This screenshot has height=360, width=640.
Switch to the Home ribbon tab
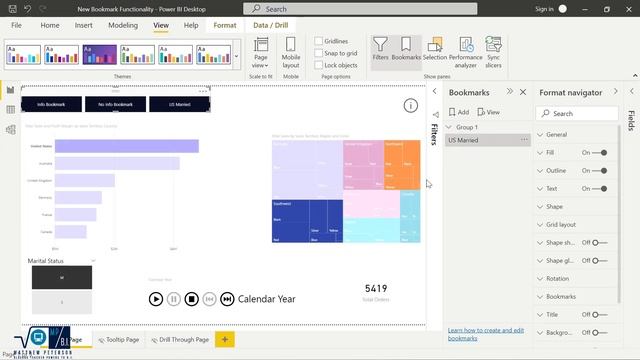click(x=50, y=25)
